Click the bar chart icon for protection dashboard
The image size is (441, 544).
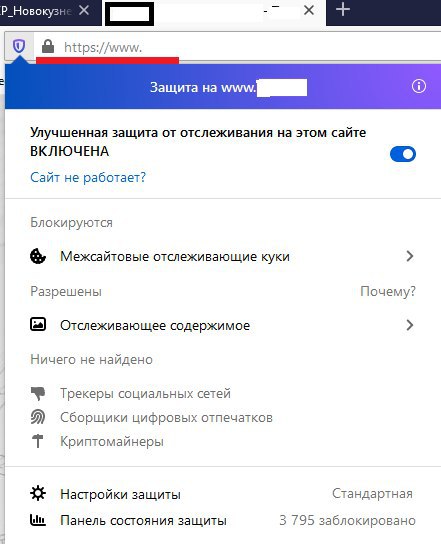pyautogui.click(x=38, y=520)
